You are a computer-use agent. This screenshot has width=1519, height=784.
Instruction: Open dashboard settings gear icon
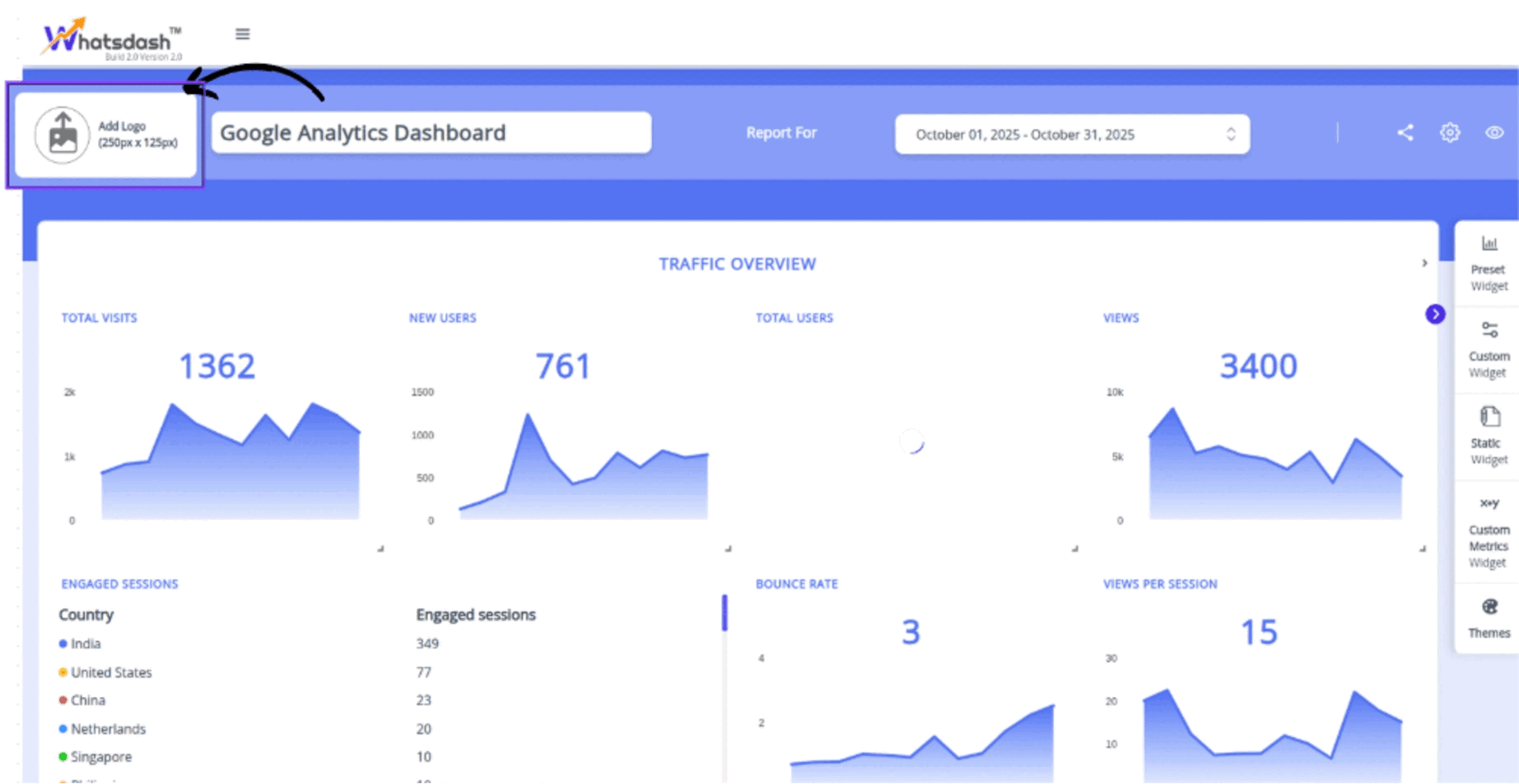1450,133
